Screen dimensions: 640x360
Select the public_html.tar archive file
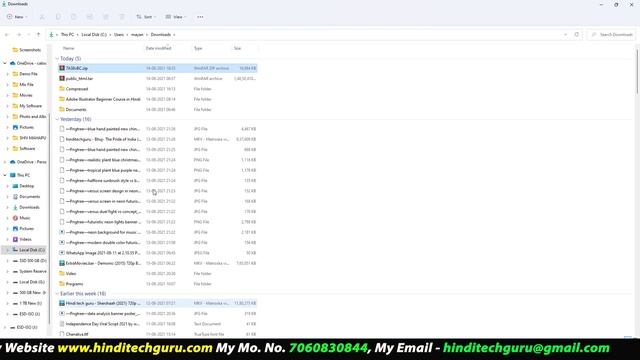click(158, 78)
